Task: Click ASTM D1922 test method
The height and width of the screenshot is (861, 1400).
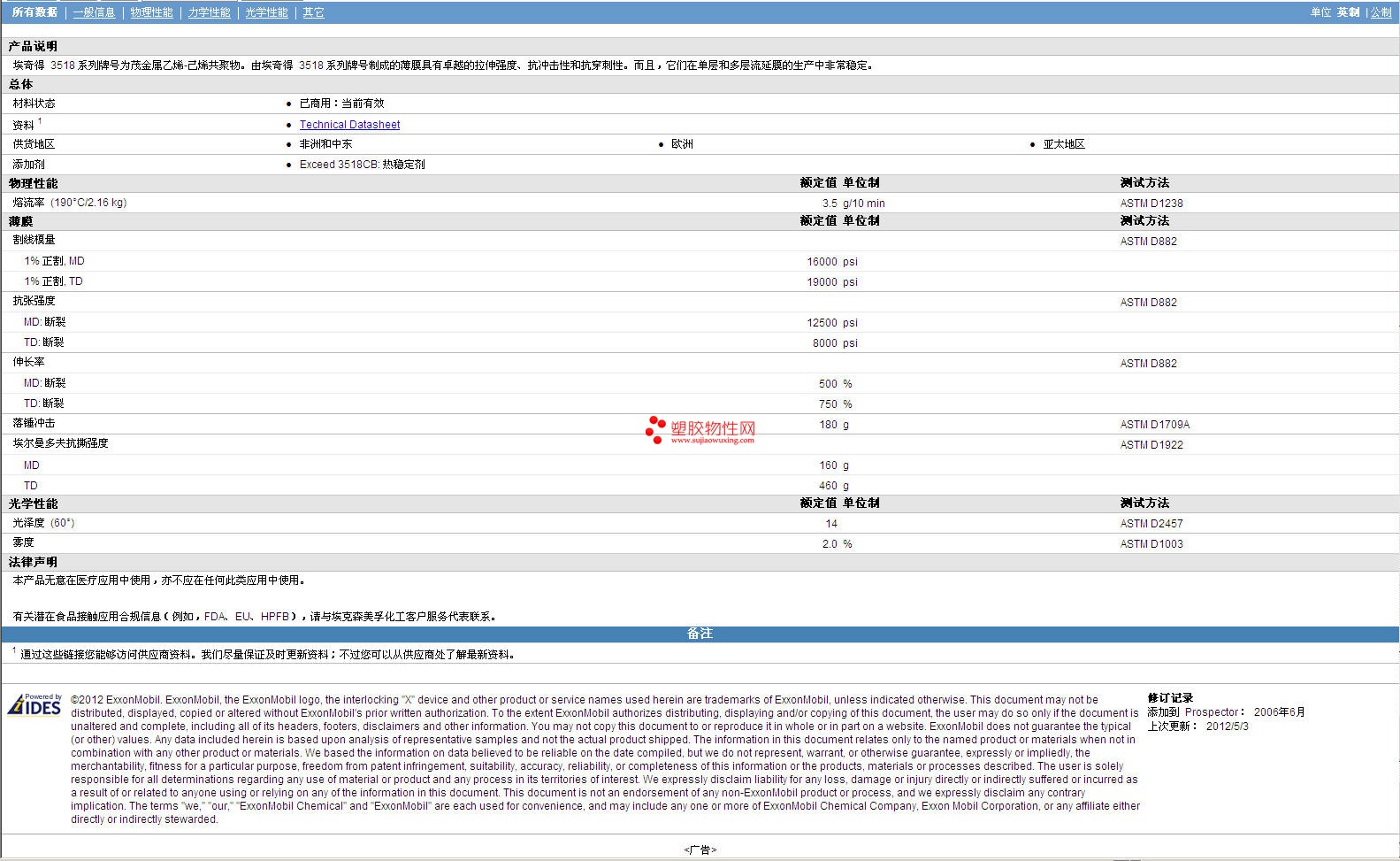Action: (x=1151, y=445)
